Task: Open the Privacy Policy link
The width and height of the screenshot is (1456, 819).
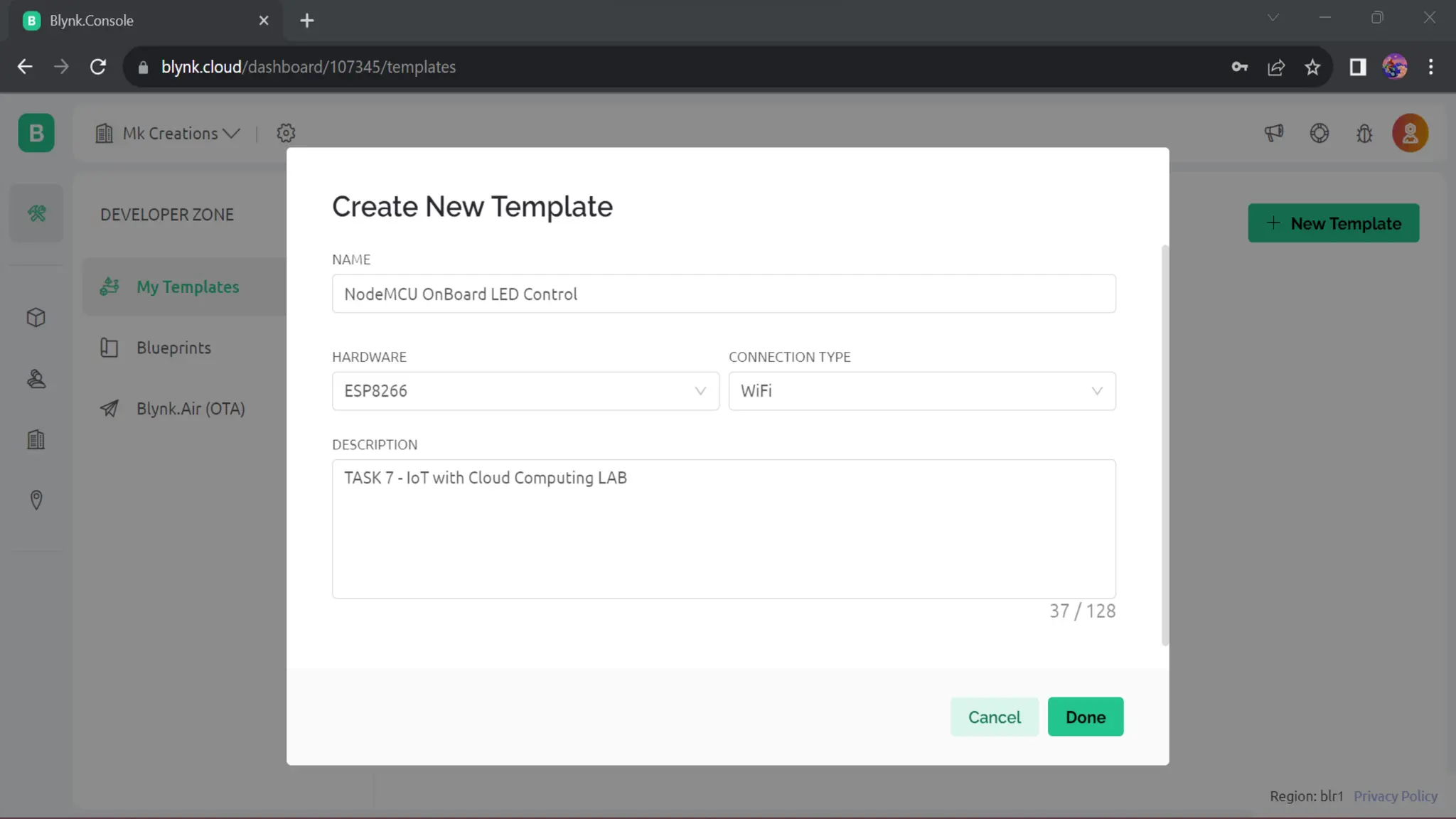Action: [x=1395, y=796]
